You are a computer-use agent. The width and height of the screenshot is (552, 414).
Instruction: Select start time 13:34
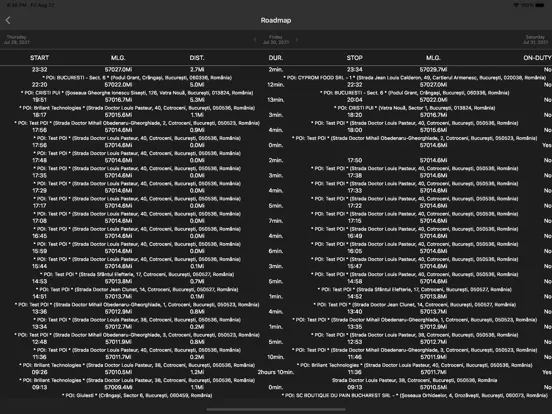point(39,327)
